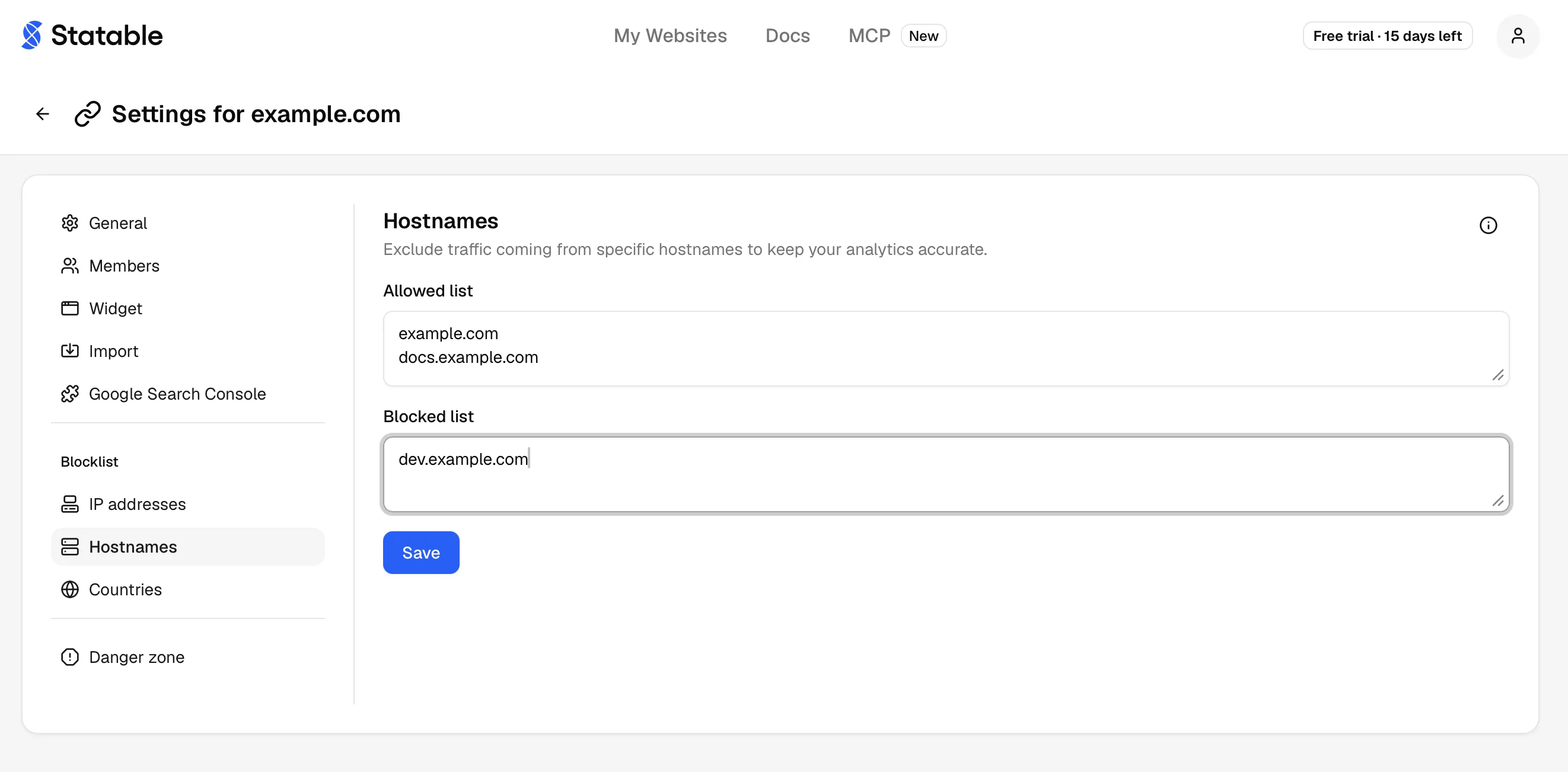The width and height of the screenshot is (1568, 772).
Task: Open MCP in top navigation
Action: 869,36
